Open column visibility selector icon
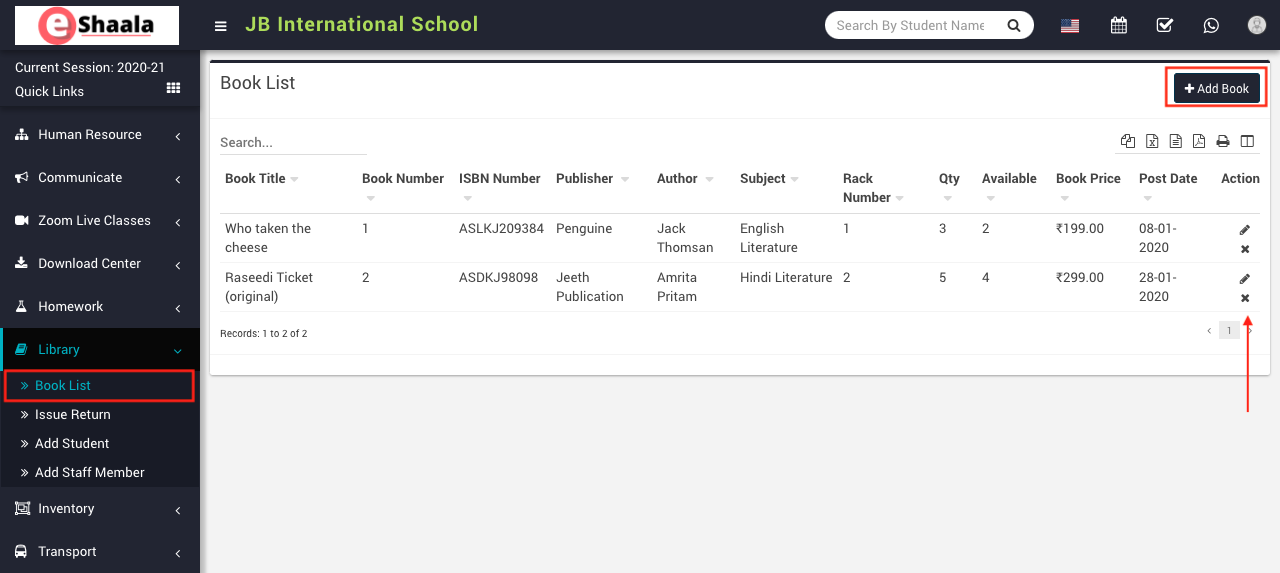Screen dimensions: 1280x573 tap(1247, 141)
